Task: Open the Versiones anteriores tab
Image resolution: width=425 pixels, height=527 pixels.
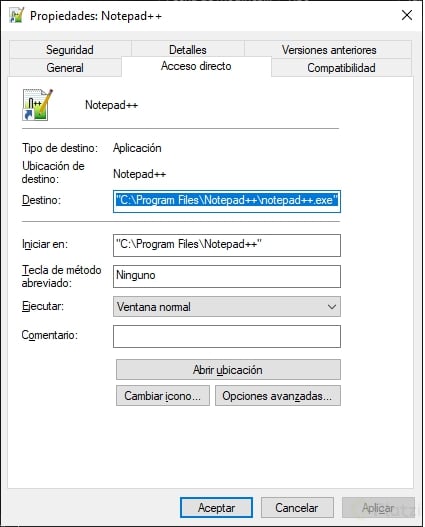Action: coord(329,50)
